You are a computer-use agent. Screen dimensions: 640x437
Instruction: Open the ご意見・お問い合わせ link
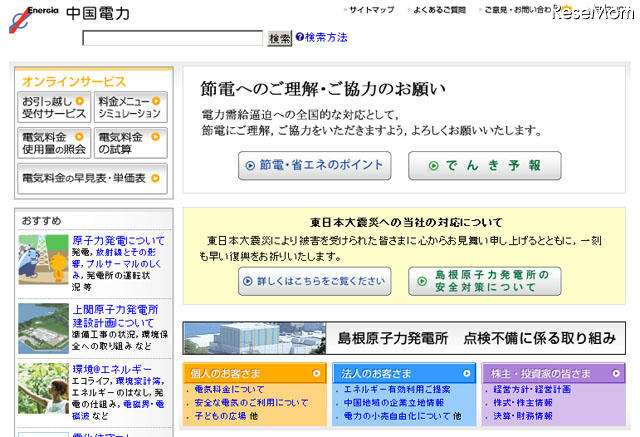(517, 10)
